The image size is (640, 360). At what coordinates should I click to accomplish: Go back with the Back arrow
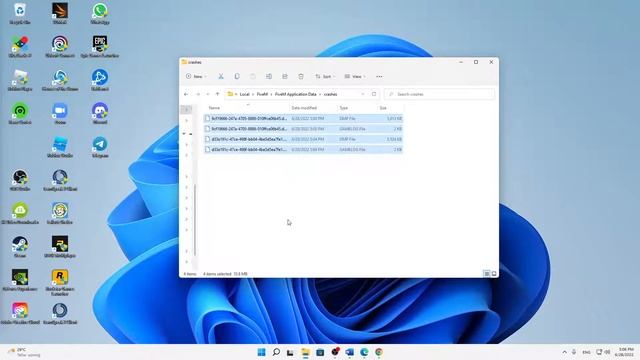[x=186, y=94]
